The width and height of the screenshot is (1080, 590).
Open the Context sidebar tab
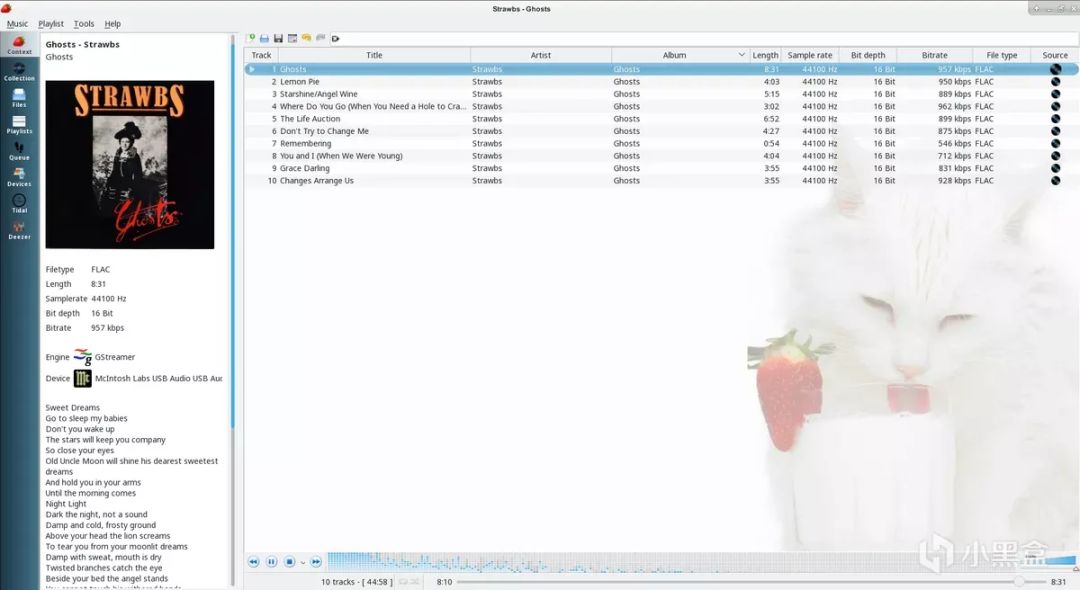(x=19, y=45)
